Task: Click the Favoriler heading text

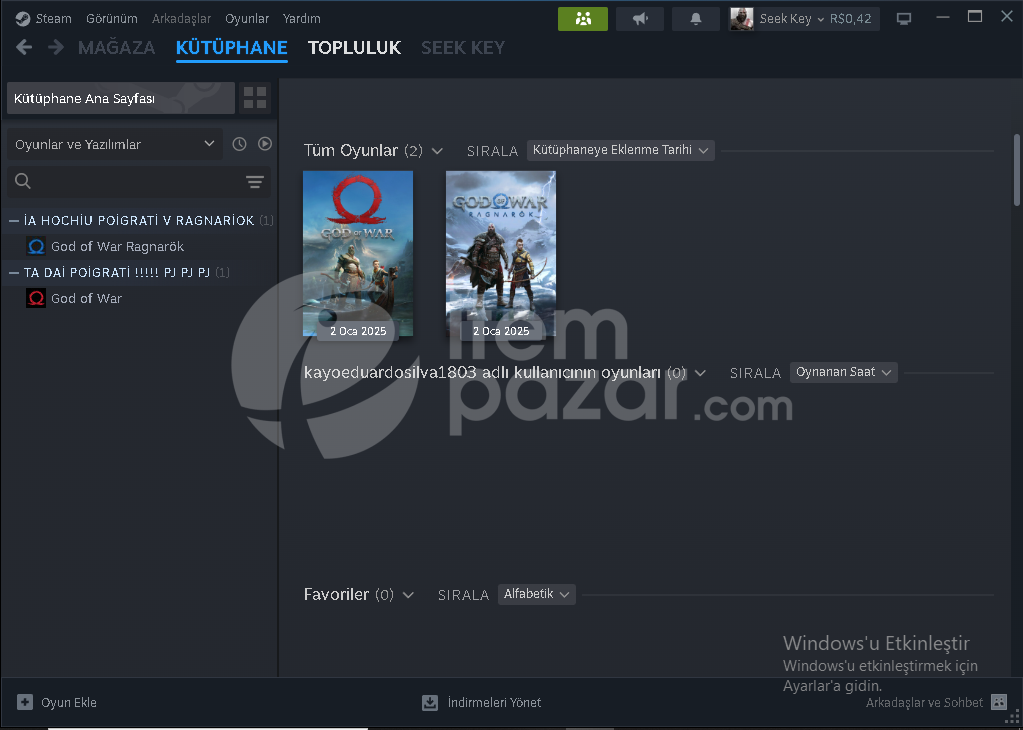Action: (337, 594)
